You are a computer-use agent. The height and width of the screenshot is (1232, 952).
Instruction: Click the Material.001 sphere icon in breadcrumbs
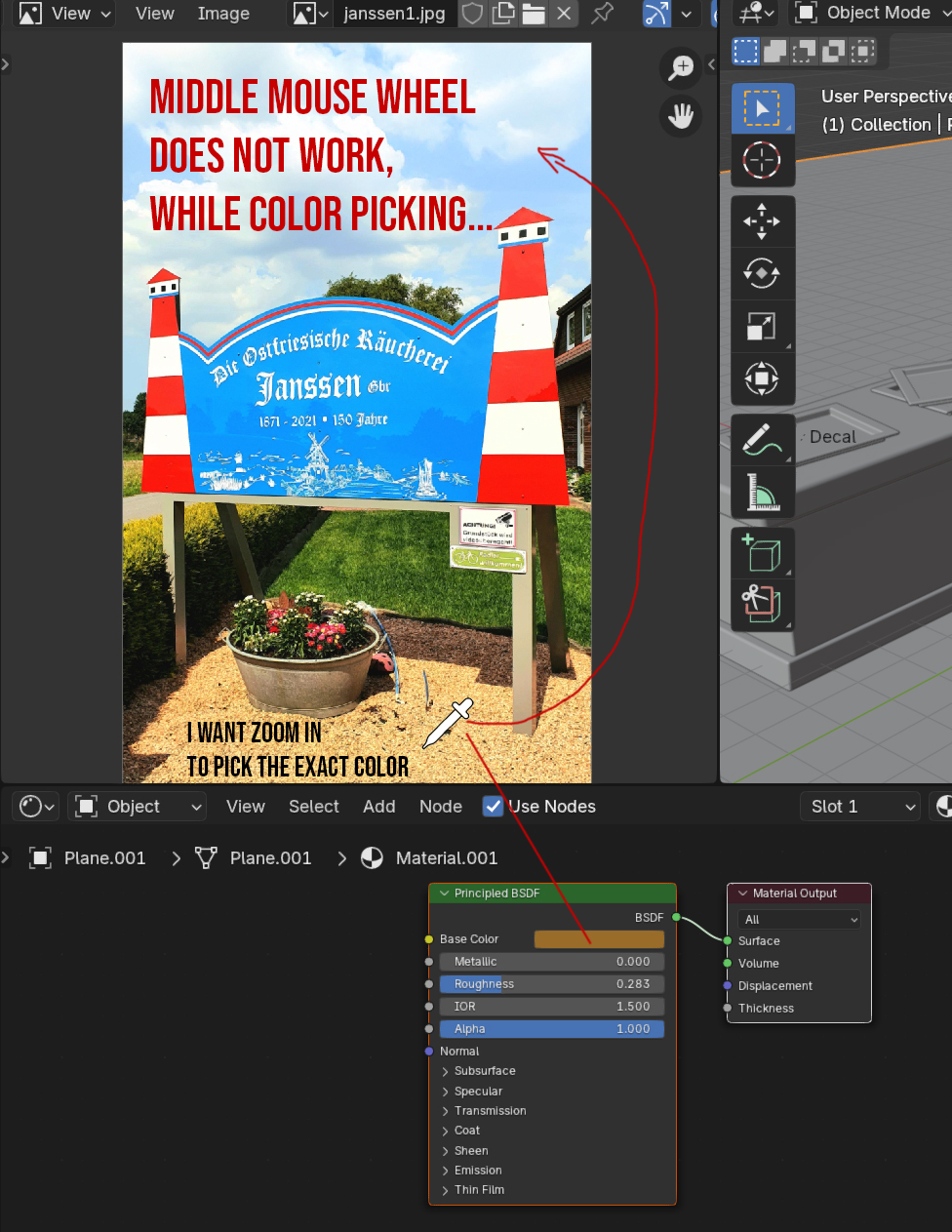pos(372,858)
